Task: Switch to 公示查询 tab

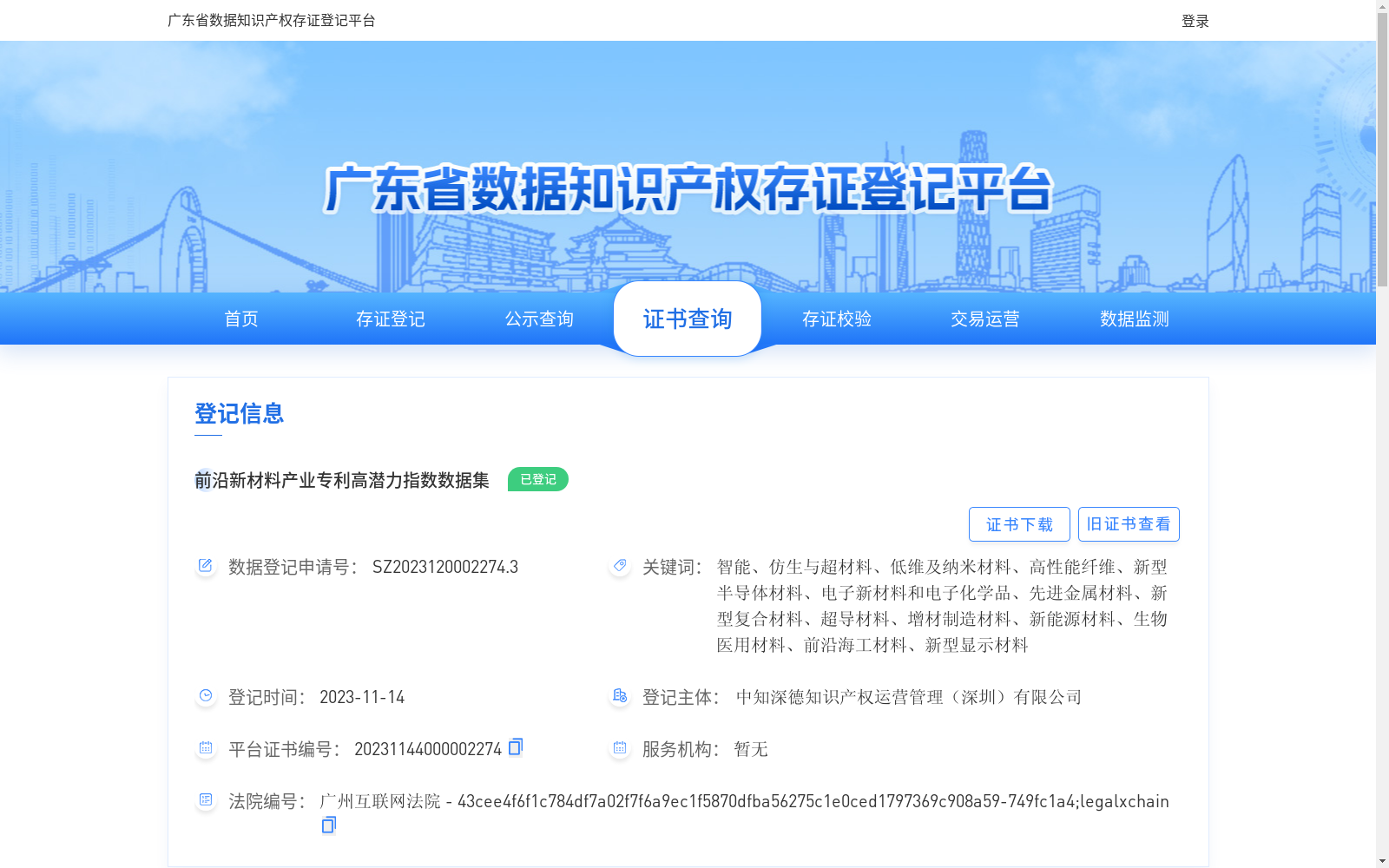Action: tap(539, 319)
